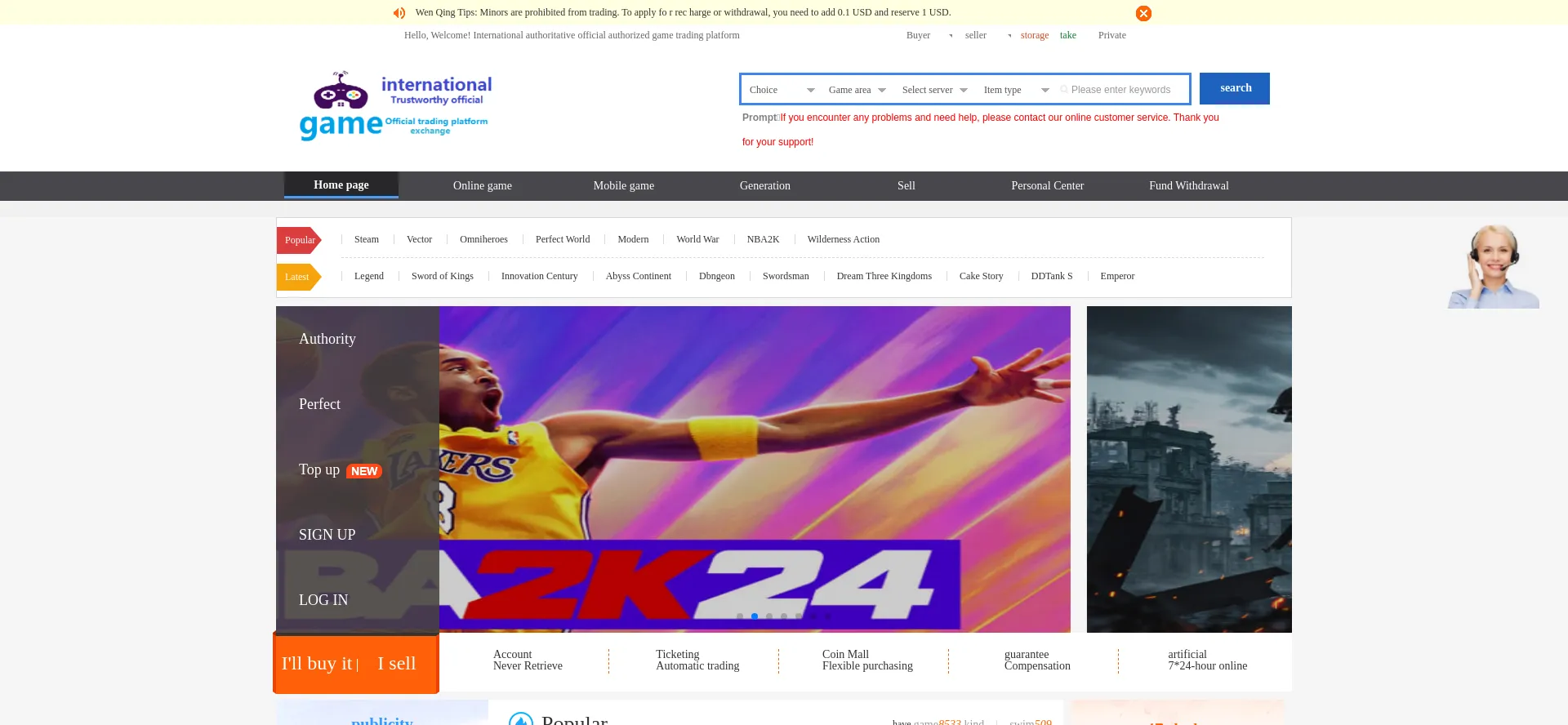Open the Online game menu
1568x725 pixels.
(483, 186)
